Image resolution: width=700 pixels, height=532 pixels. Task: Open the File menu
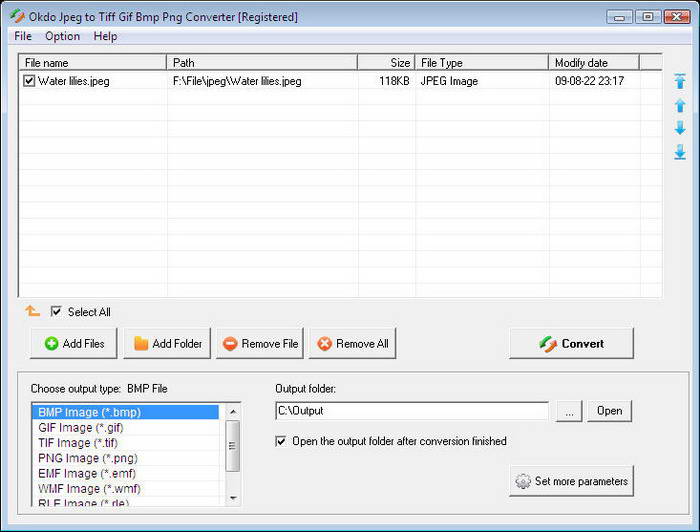(23, 36)
